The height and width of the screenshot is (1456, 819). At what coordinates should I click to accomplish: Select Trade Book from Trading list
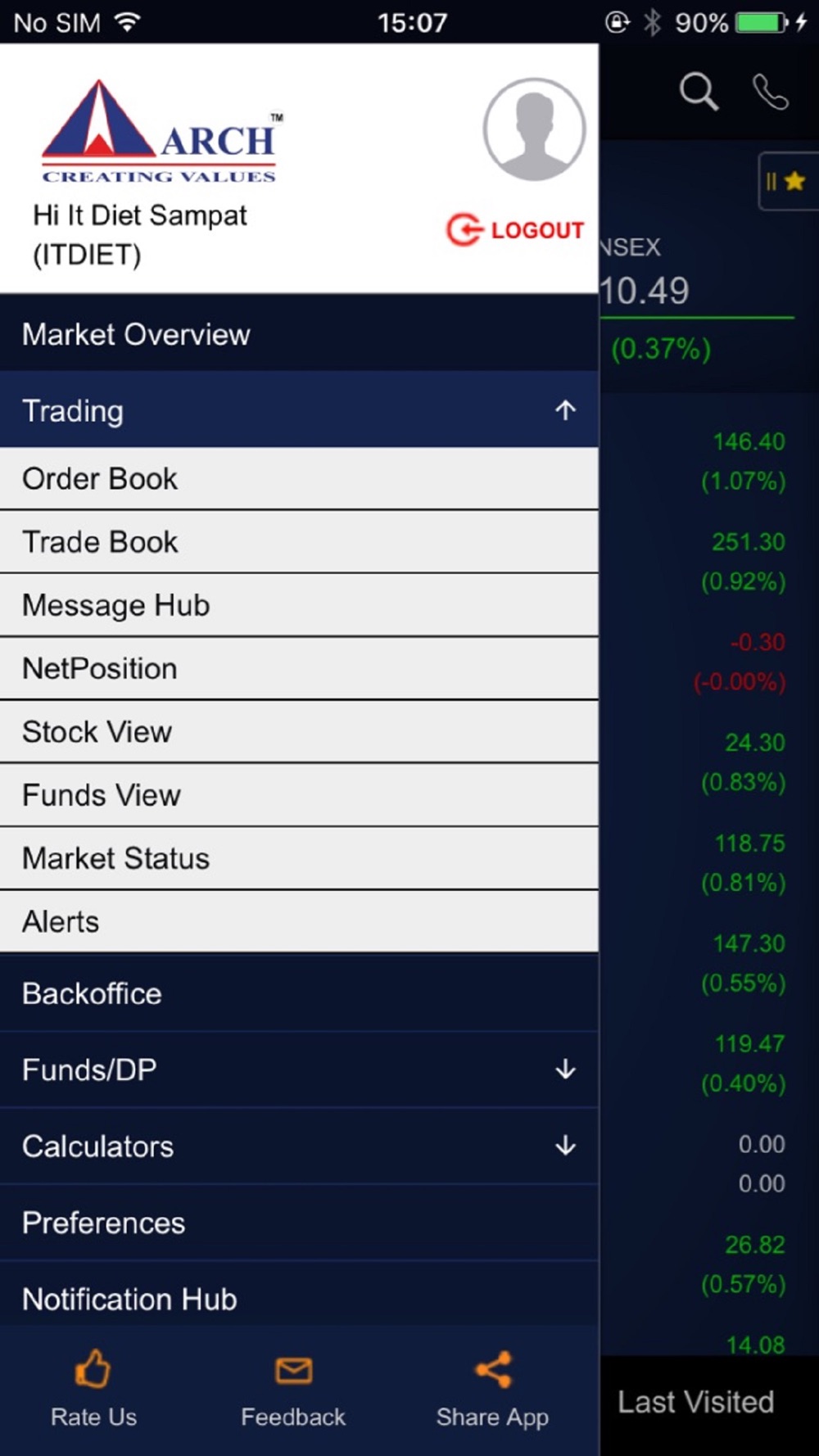pos(299,542)
